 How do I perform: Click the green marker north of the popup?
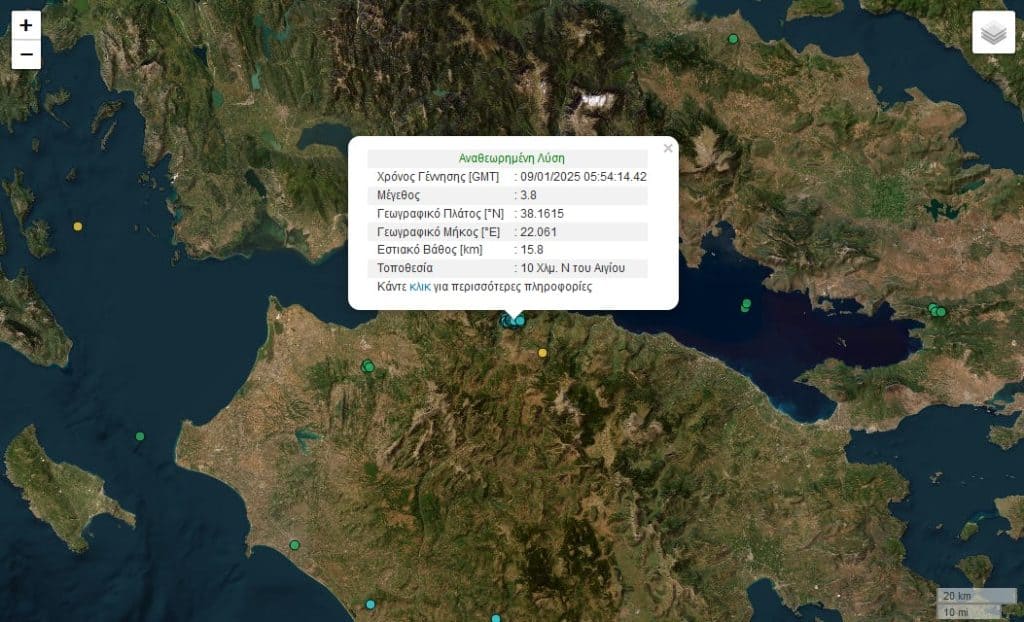[733, 39]
